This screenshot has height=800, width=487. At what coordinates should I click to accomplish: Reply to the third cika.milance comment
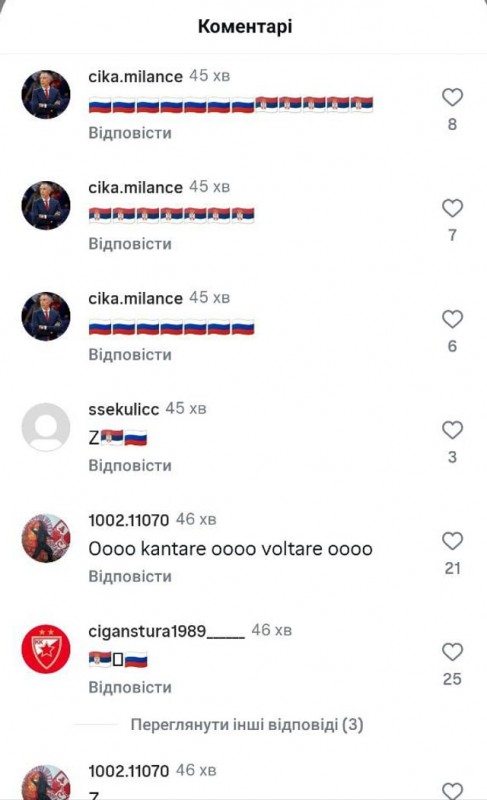click(130, 355)
